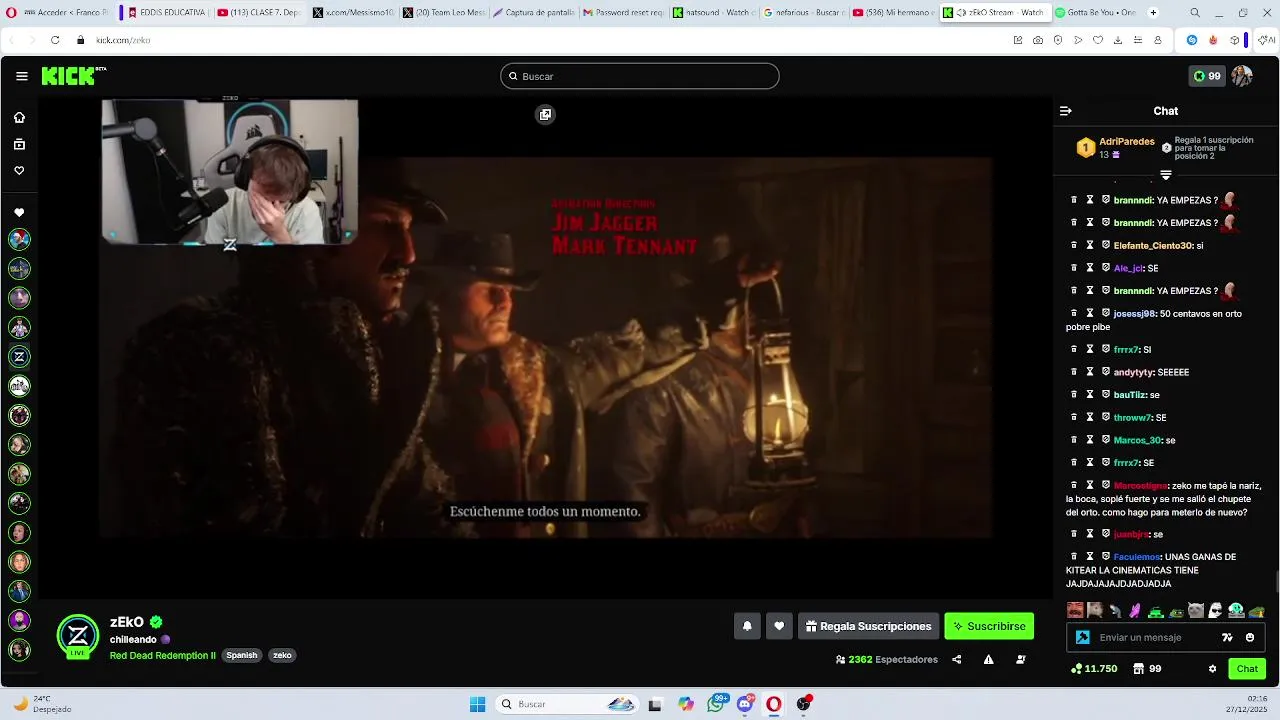1280x720 pixels.
Task: Open Browse icon in left sidebar
Action: click(x=19, y=144)
